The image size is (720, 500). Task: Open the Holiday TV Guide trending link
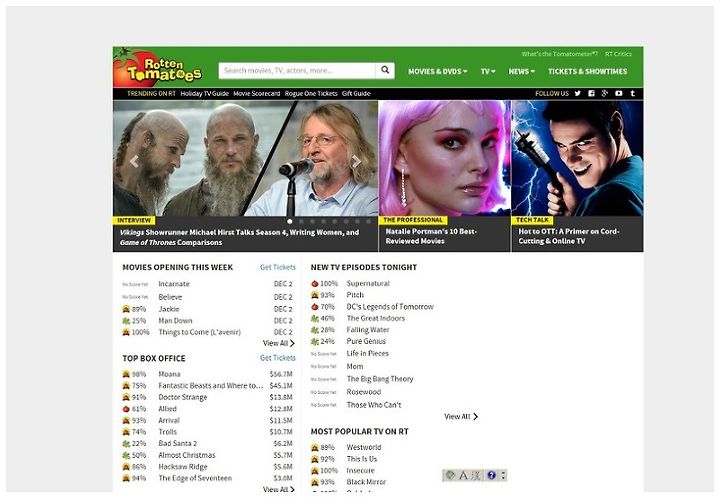tap(204, 93)
